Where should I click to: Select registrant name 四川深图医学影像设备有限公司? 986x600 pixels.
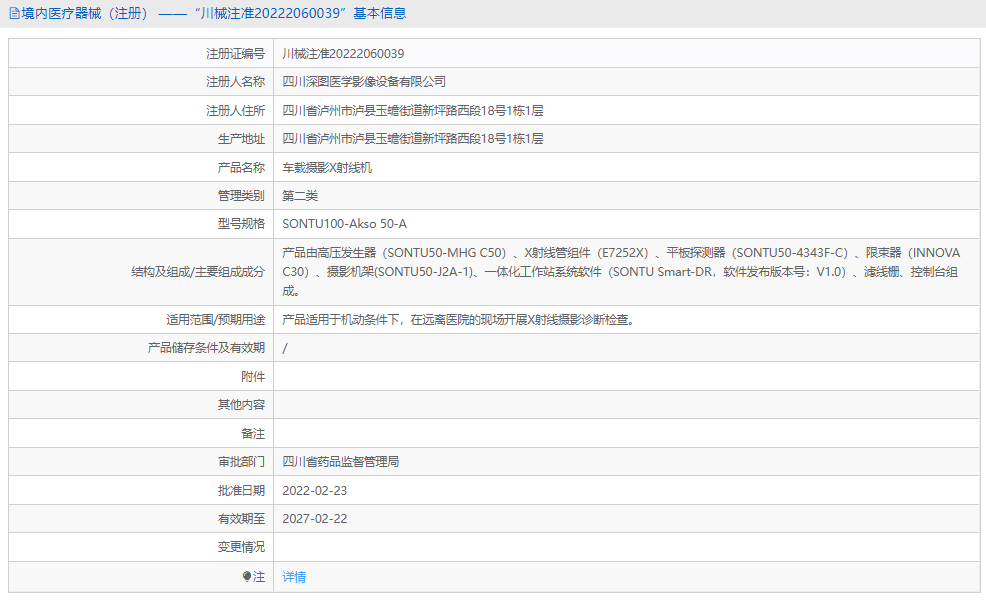pyautogui.click(x=363, y=82)
